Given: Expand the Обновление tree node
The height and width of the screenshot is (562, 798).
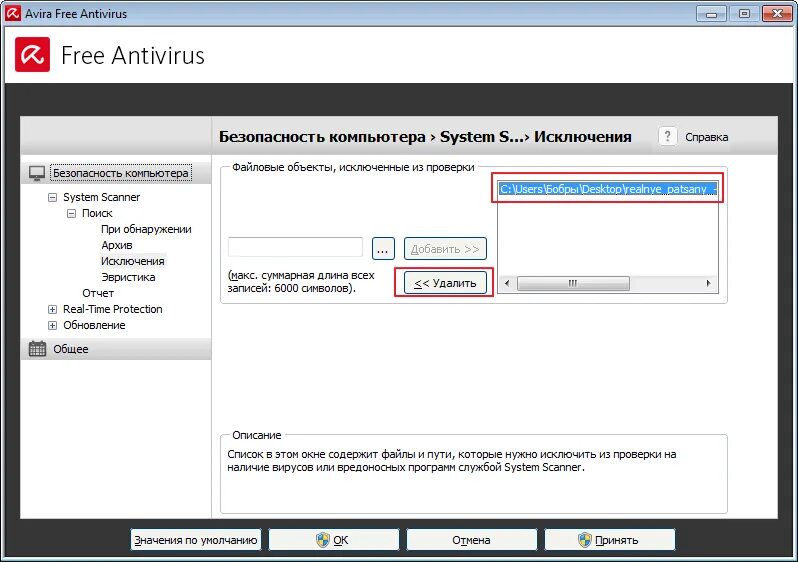Looking at the screenshot, I should pyautogui.click(x=52, y=325).
